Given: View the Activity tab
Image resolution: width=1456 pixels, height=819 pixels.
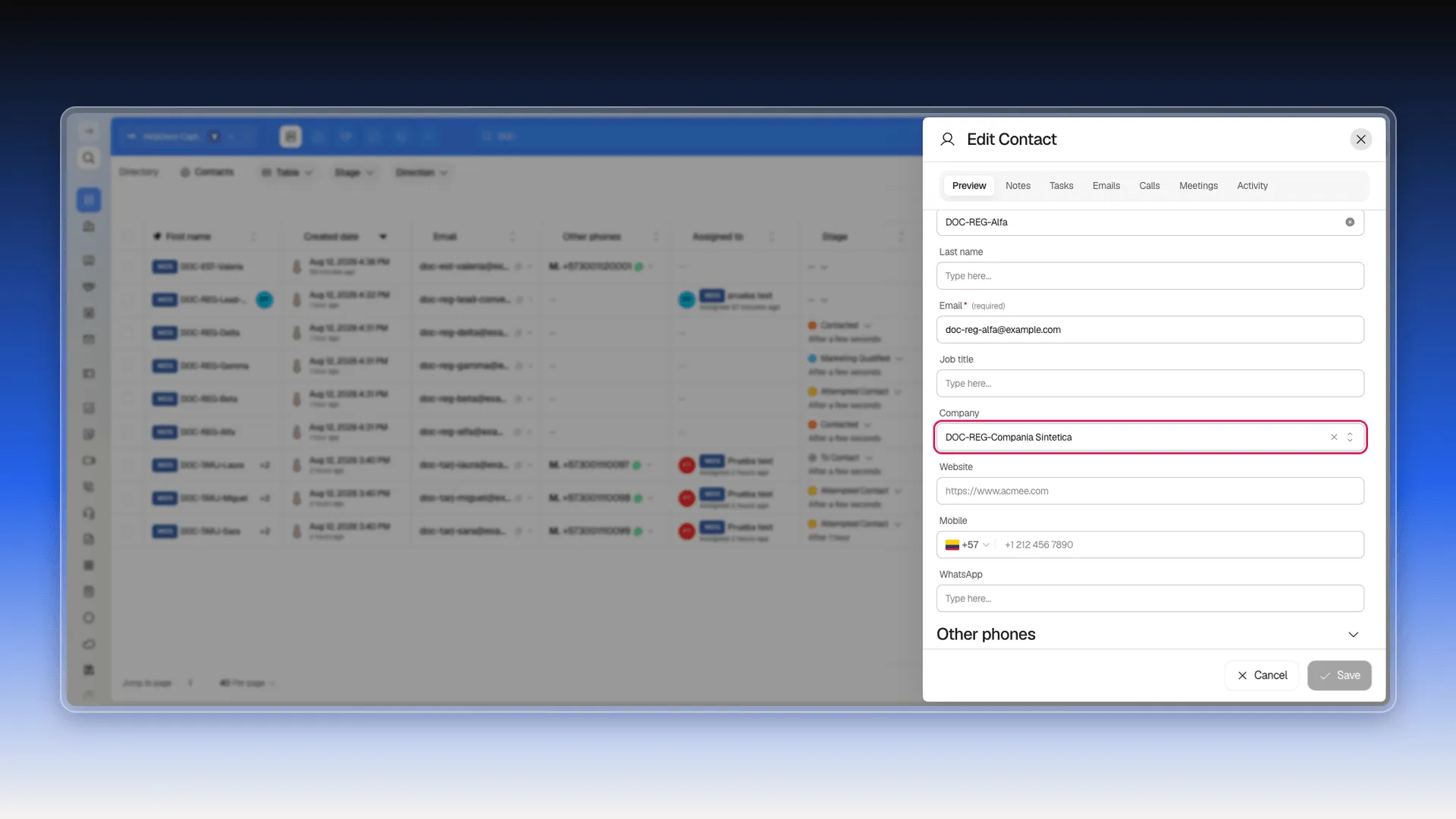Looking at the screenshot, I should pyautogui.click(x=1252, y=186).
